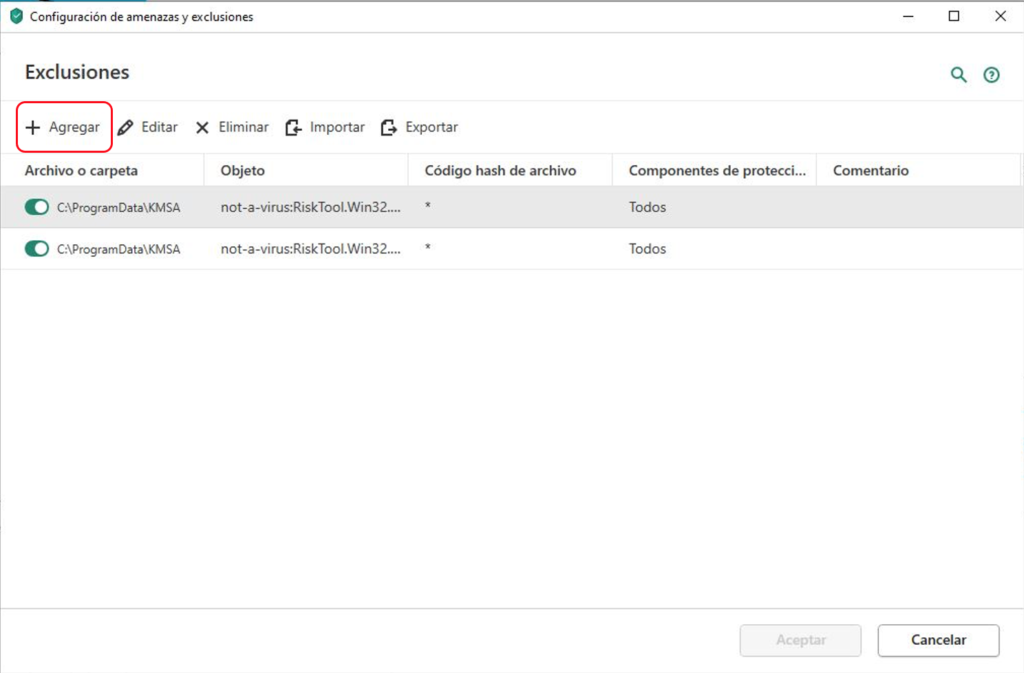The width and height of the screenshot is (1024, 673).
Task: Click the plus icon for Agregar
Action: point(32,128)
